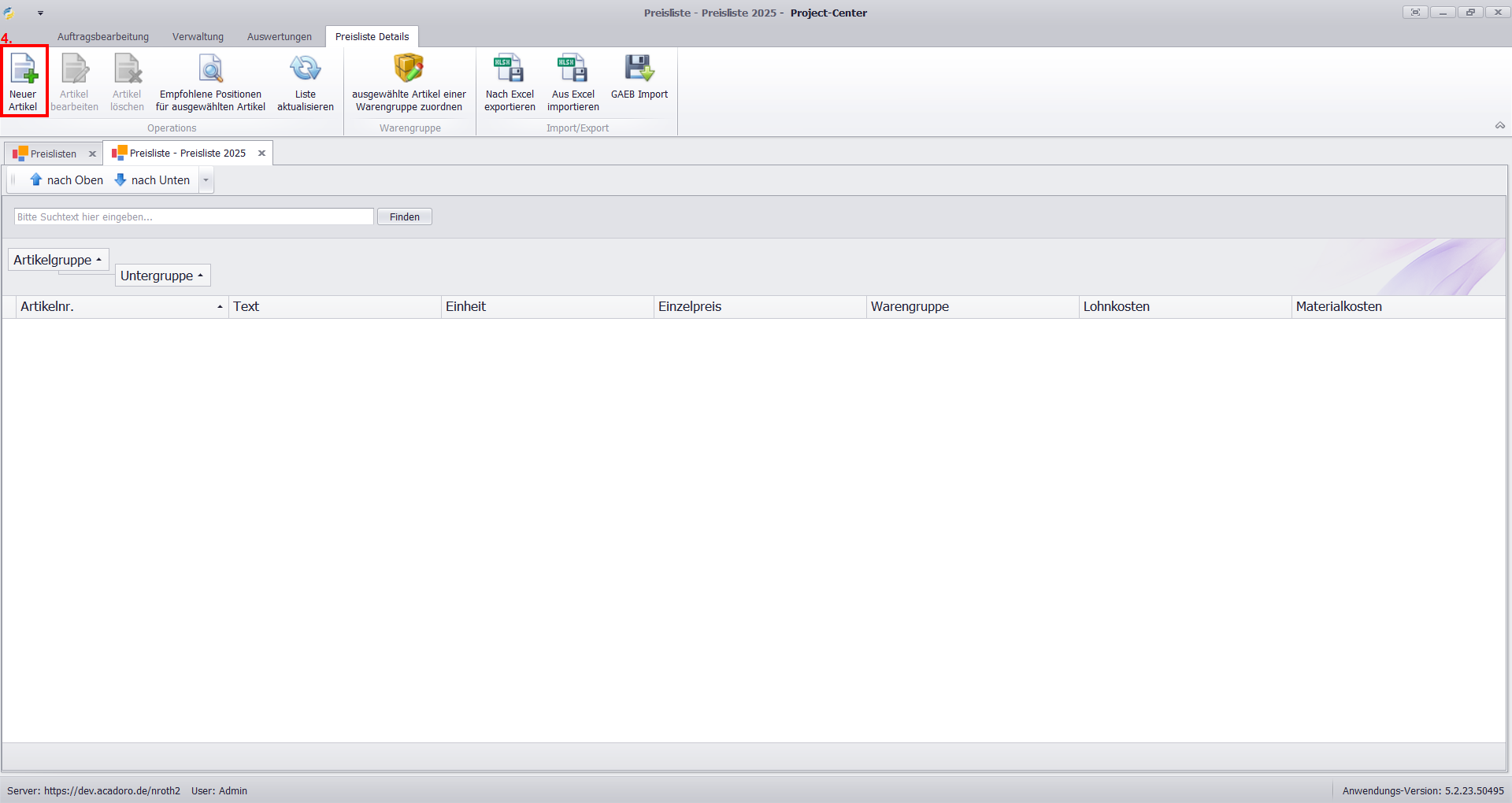Assign selected articles to a Warengruppe

[x=409, y=82]
